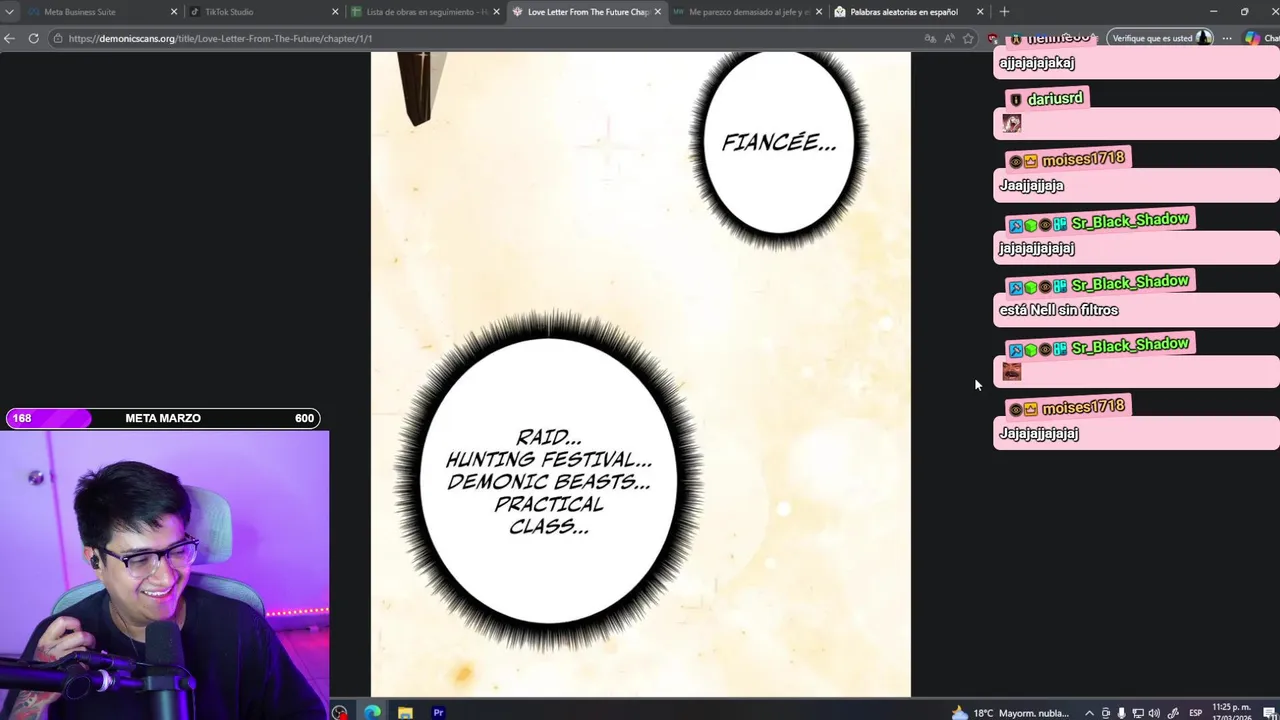Click dariusrd's chat username
Image resolution: width=1280 pixels, height=720 pixels.
click(x=1055, y=99)
